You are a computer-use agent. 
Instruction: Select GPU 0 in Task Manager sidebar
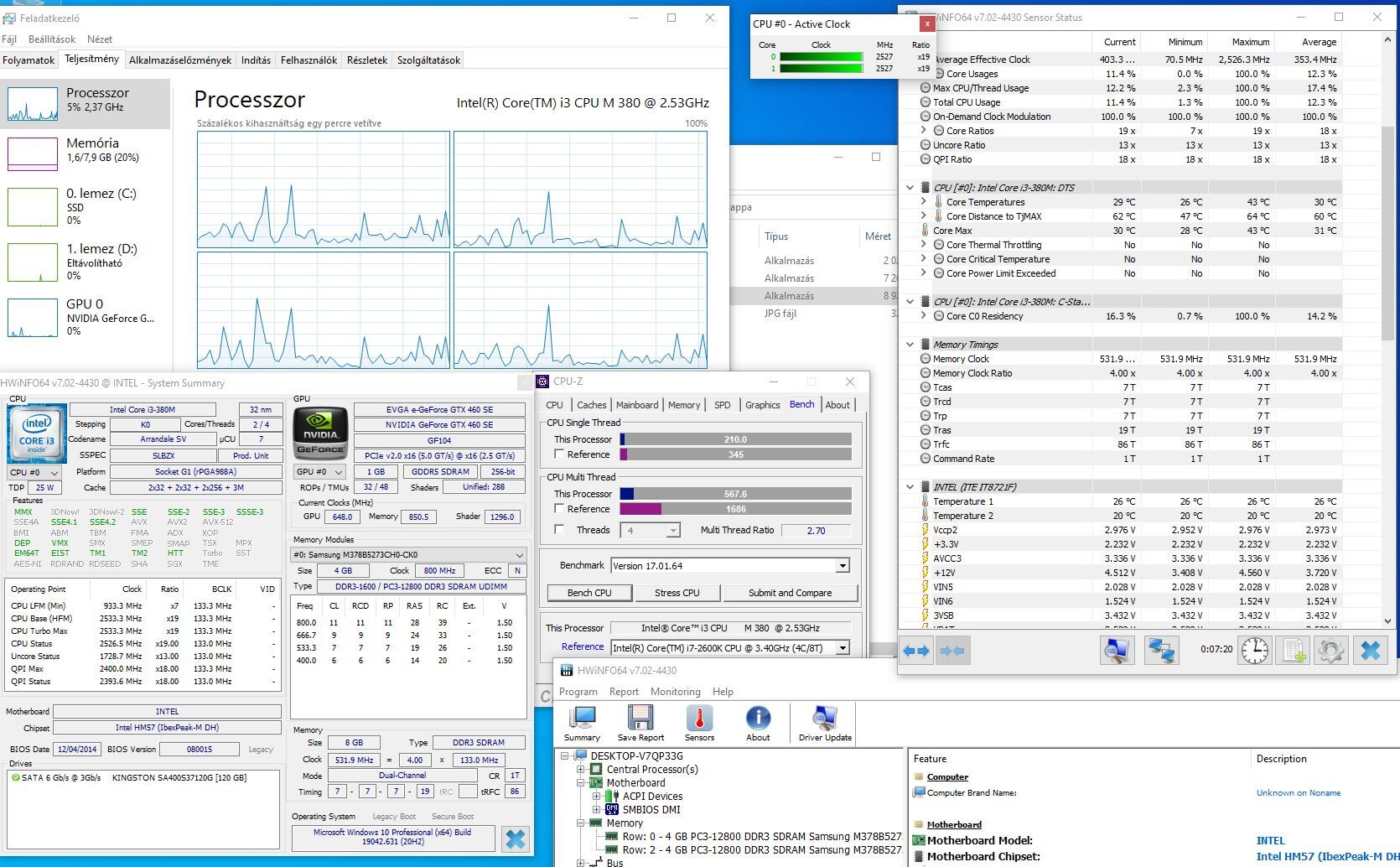(86, 317)
